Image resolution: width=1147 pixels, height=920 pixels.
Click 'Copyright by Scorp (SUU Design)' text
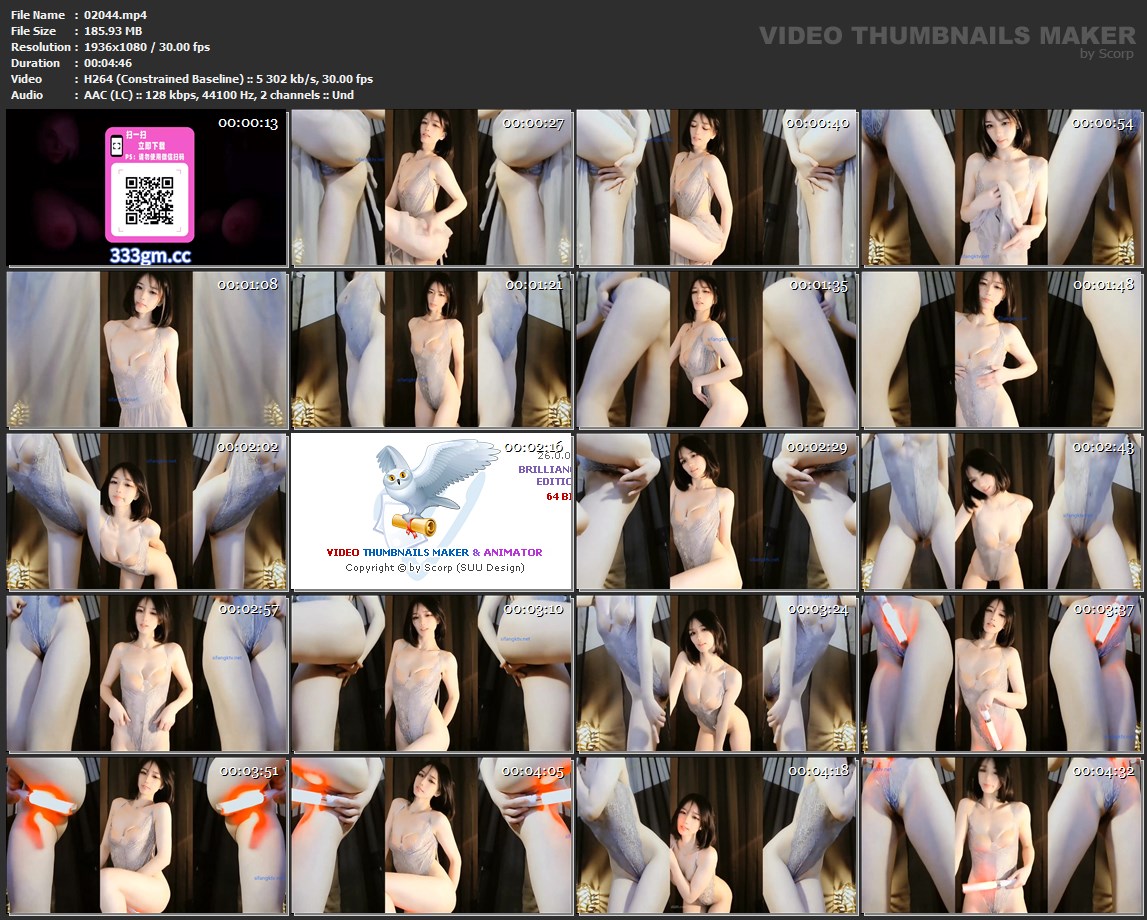pos(435,568)
